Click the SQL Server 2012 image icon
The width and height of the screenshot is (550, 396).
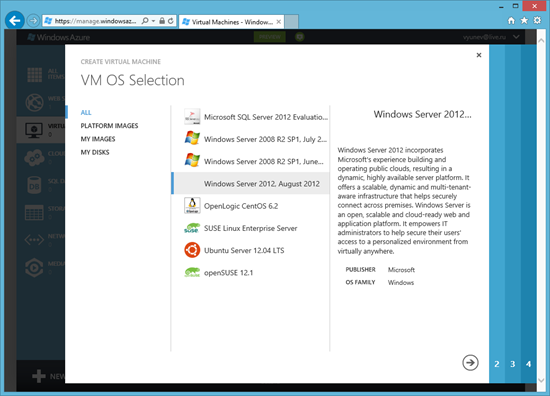[192, 117]
